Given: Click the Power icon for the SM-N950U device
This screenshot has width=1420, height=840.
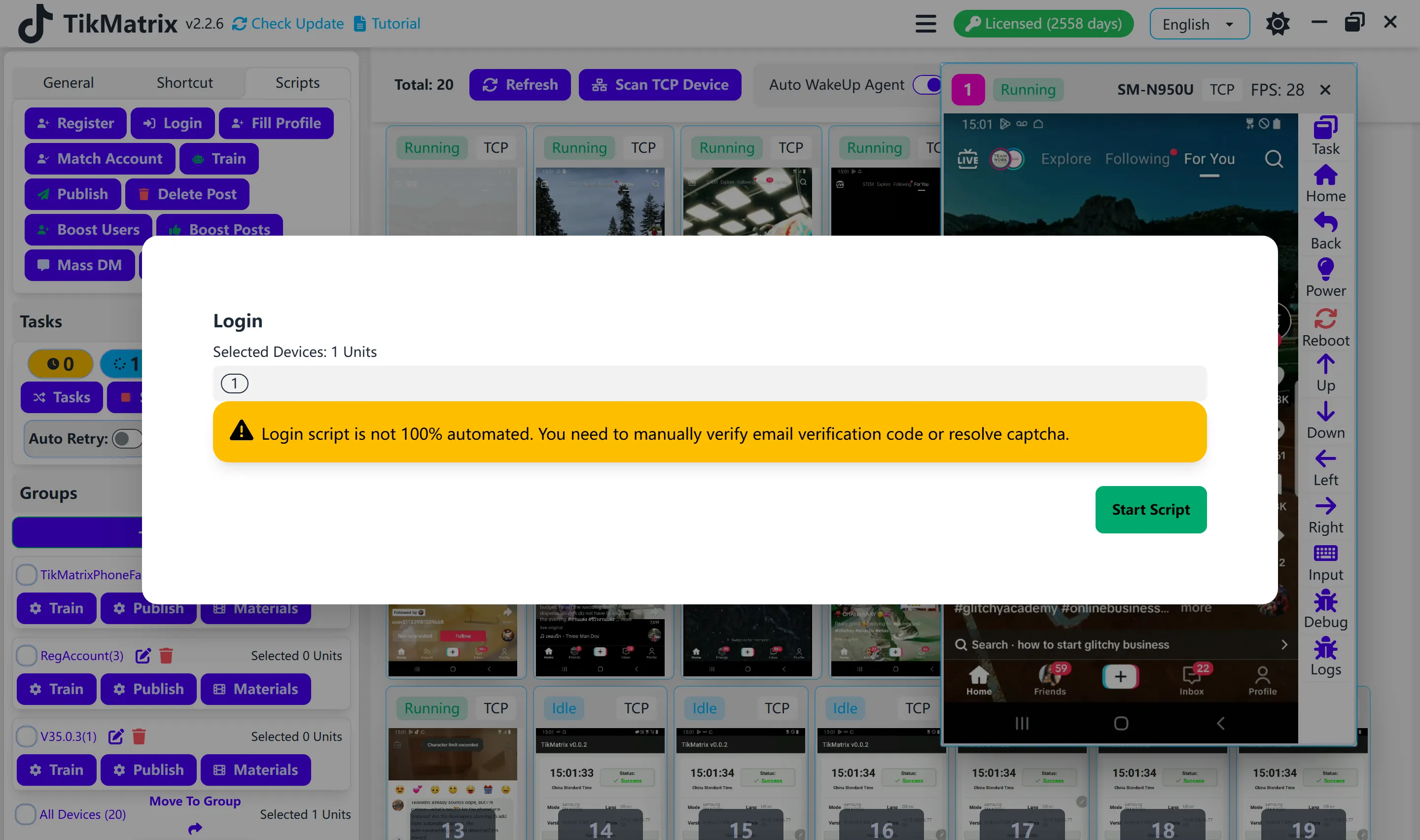Looking at the screenshot, I should [1325, 274].
